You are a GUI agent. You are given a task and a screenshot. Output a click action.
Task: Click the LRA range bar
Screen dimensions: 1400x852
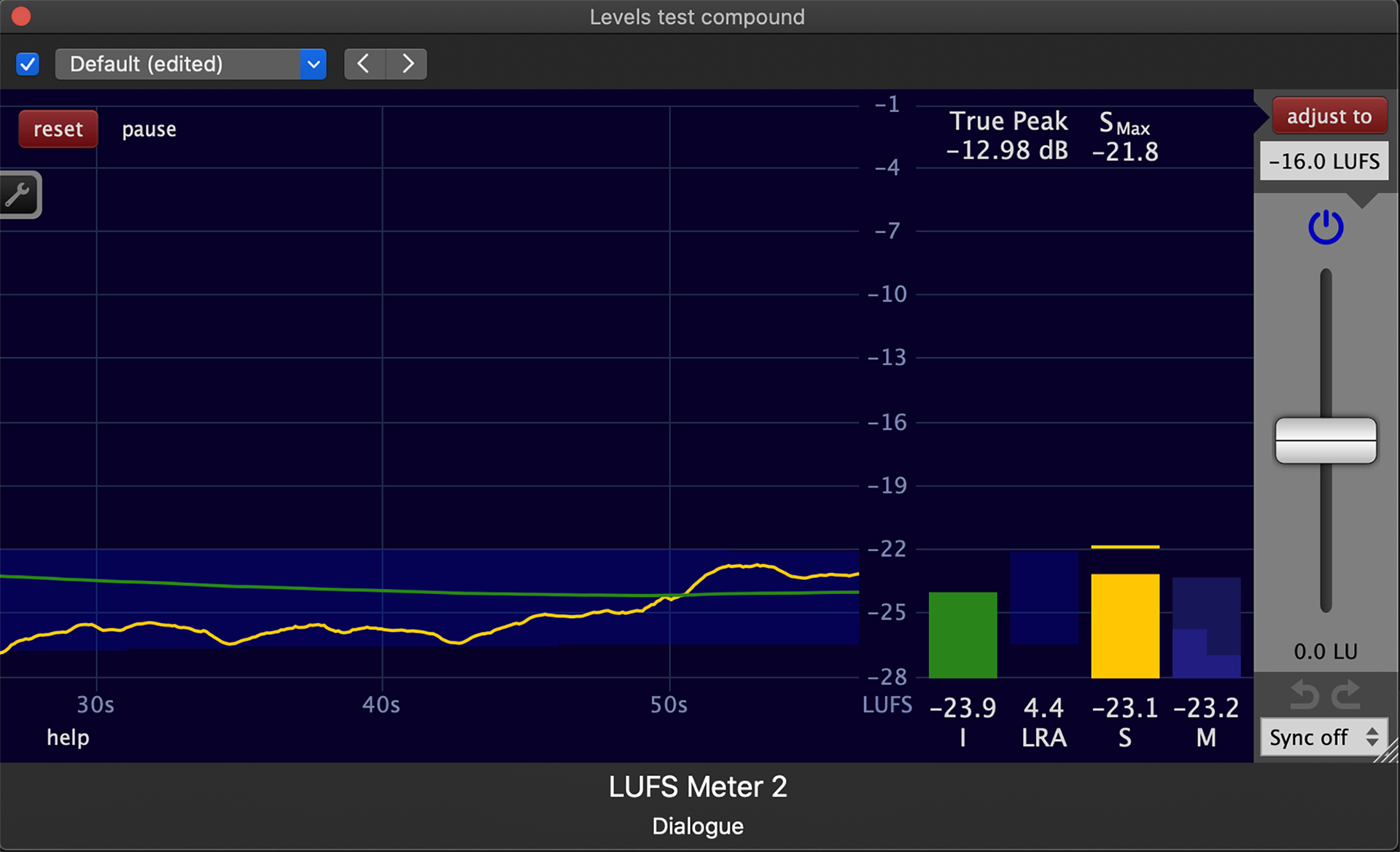[1044, 597]
